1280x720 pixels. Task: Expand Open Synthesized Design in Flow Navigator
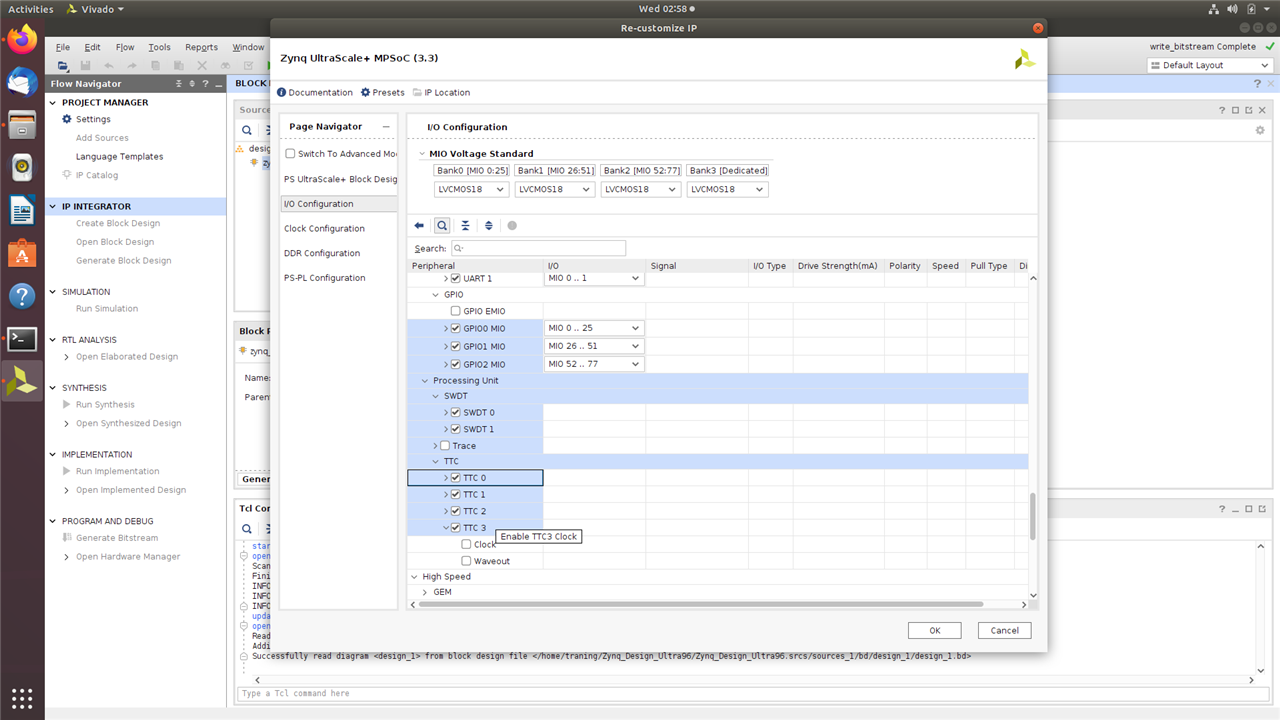[x=66, y=423]
